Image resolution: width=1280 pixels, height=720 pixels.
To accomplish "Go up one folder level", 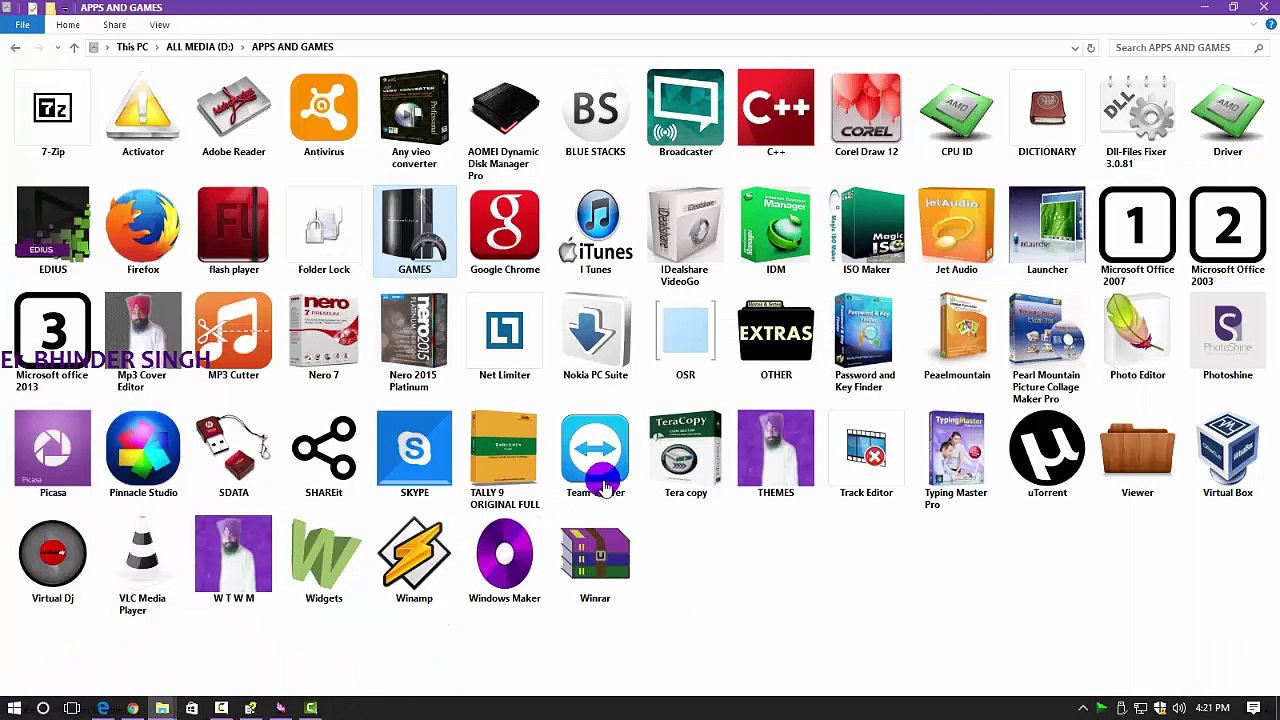I will [x=74, y=47].
